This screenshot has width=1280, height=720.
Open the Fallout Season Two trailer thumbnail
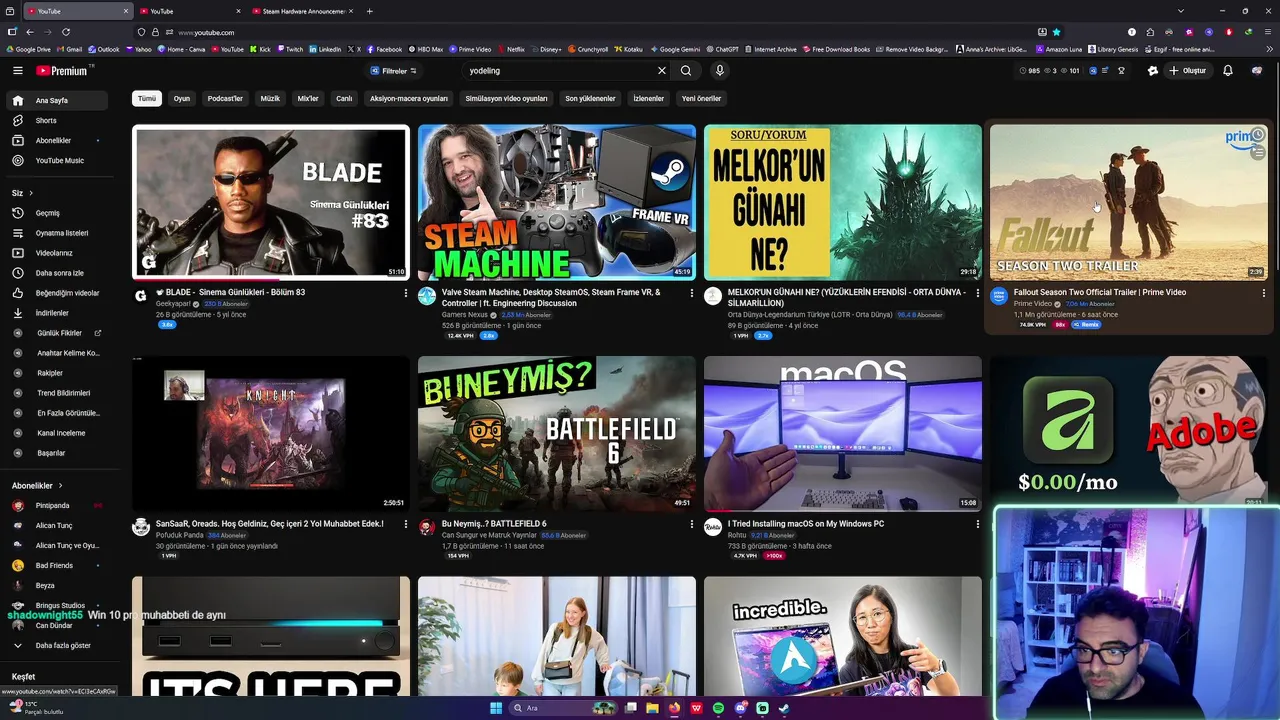(1128, 202)
